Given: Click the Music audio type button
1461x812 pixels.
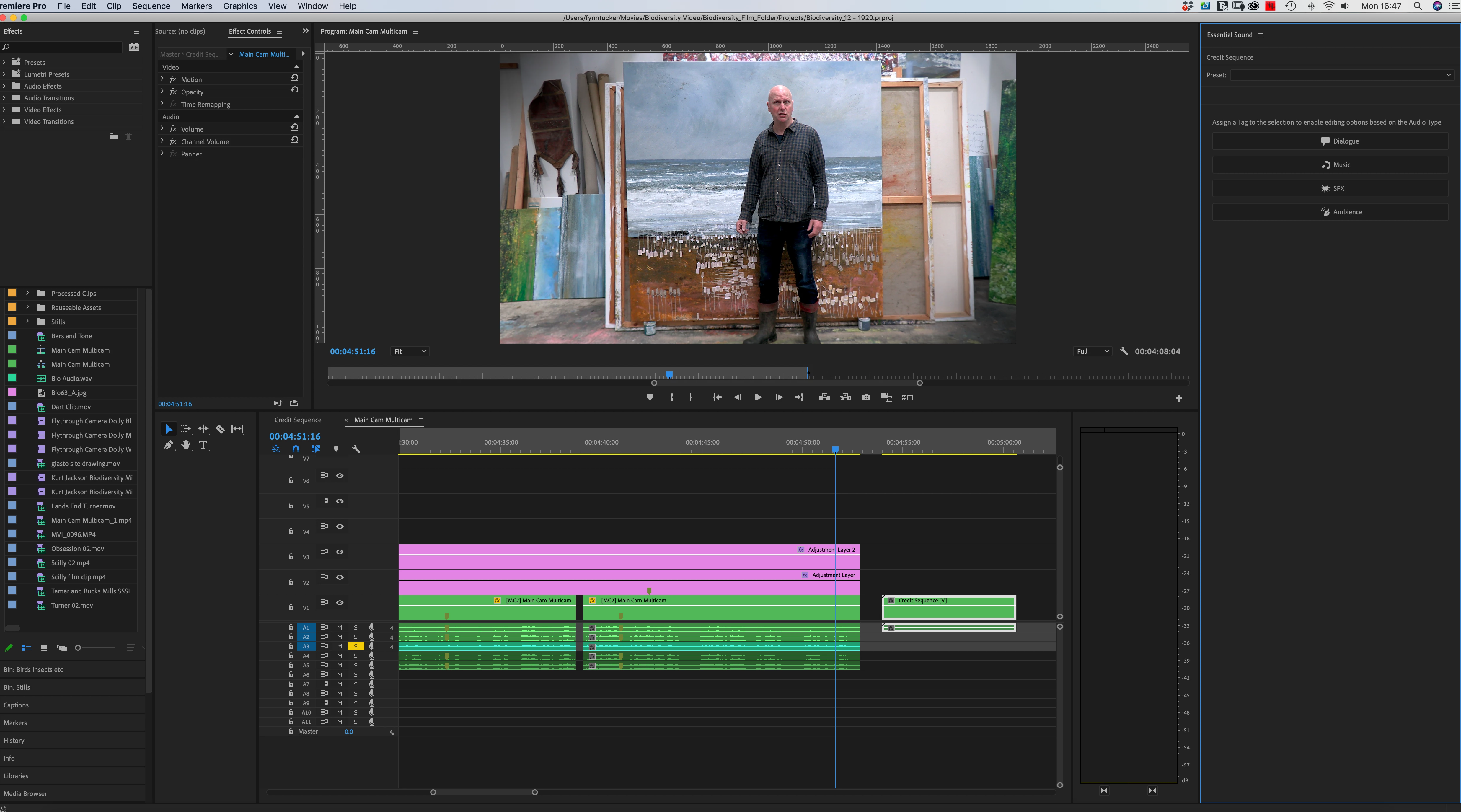Looking at the screenshot, I should point(1330,165).
